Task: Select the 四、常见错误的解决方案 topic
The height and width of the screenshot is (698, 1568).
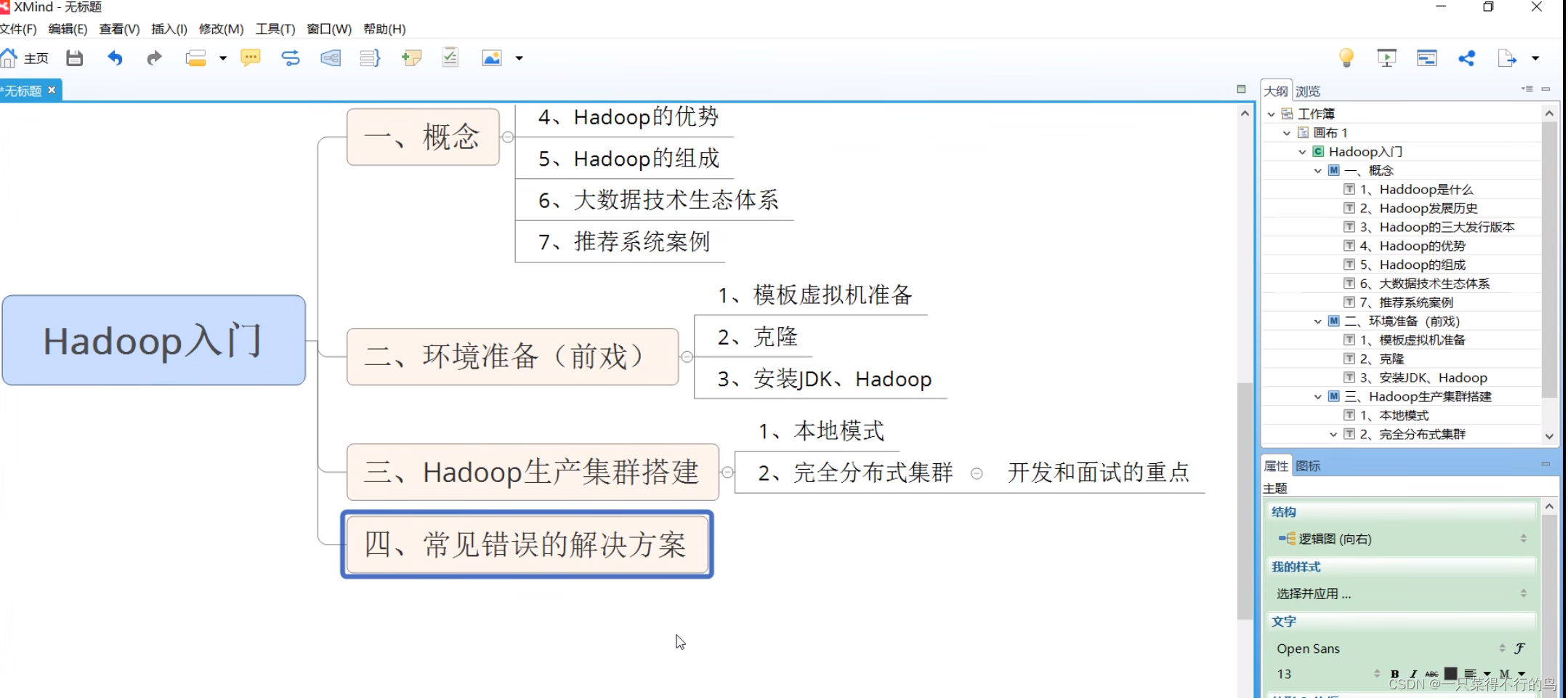Action: click(x=528, y=544)
